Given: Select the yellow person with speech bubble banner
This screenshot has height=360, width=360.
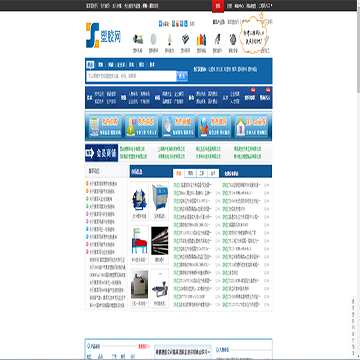Looking at the screenshot, I should point(142,126).
